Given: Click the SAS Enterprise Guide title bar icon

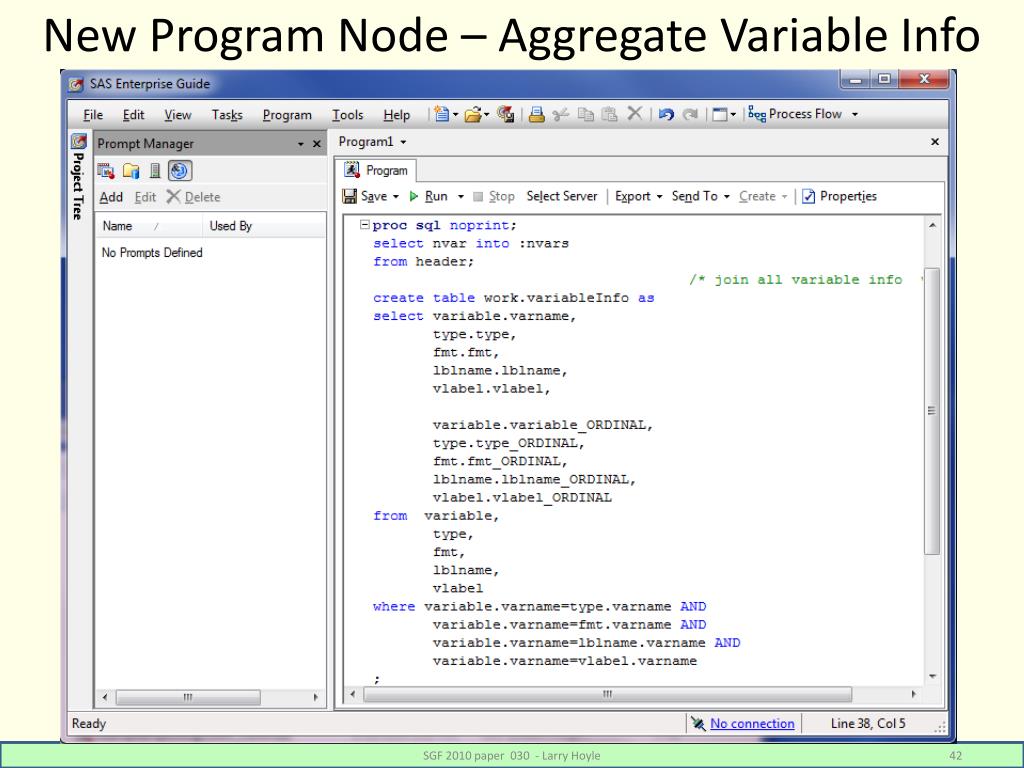Looking at the screenshot, I should tap(76, 84).
